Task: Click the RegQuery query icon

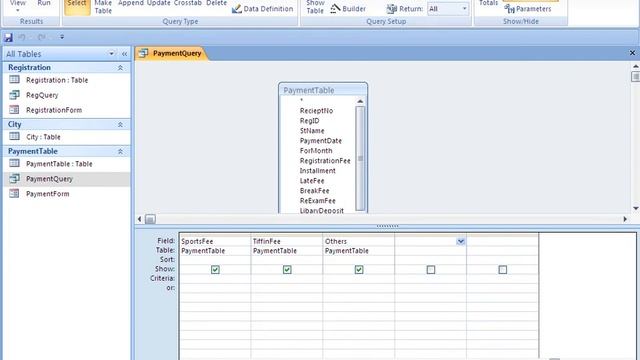Action: click(14, 95)
